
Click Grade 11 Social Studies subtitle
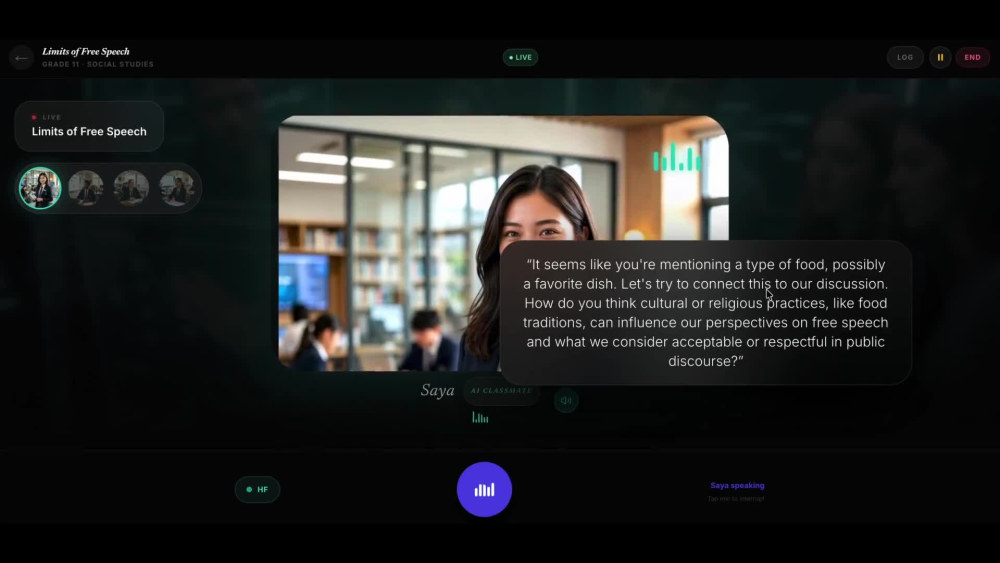click(x=98, y=64)
